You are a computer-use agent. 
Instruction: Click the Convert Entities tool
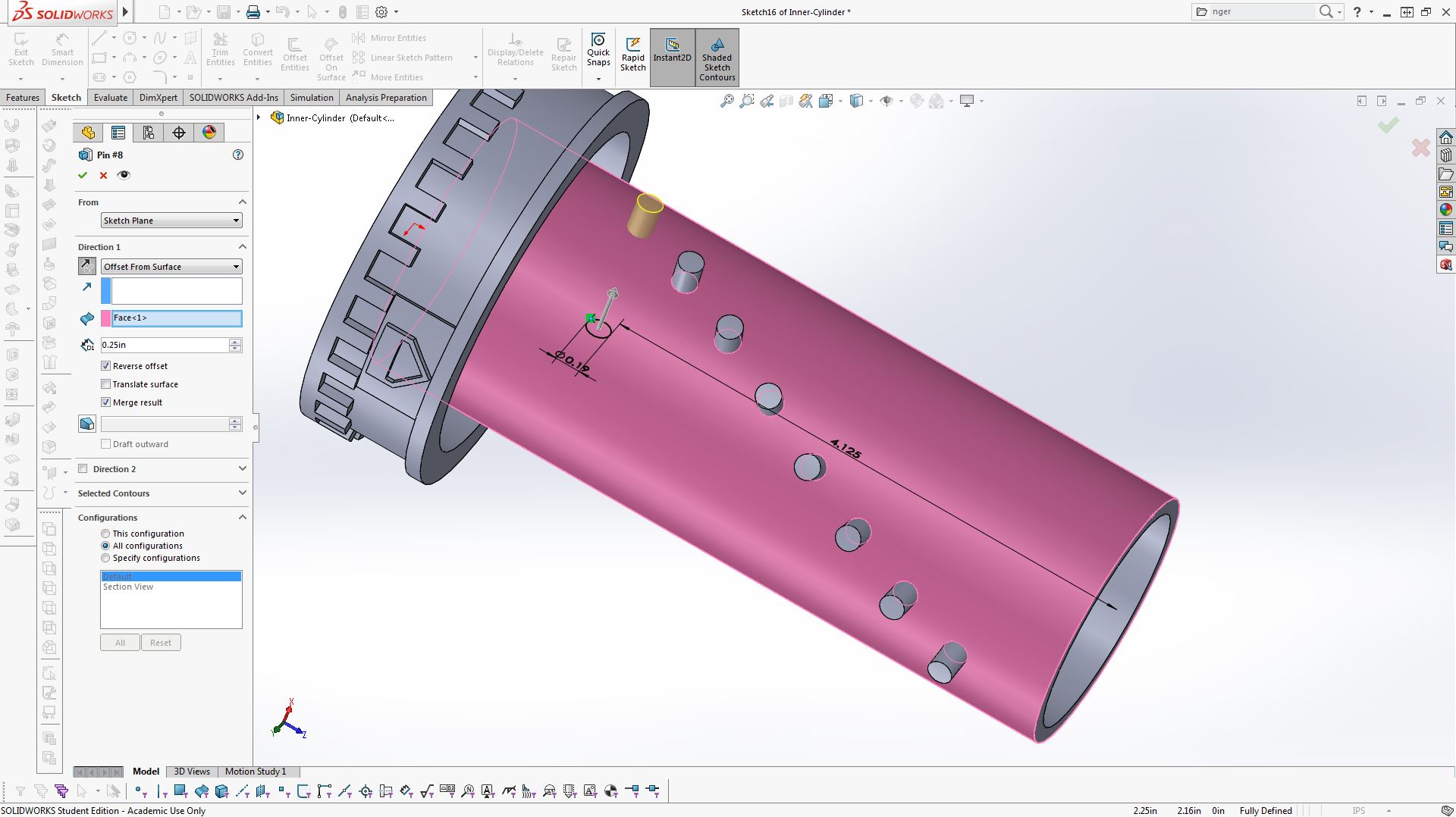pos(258,49)
